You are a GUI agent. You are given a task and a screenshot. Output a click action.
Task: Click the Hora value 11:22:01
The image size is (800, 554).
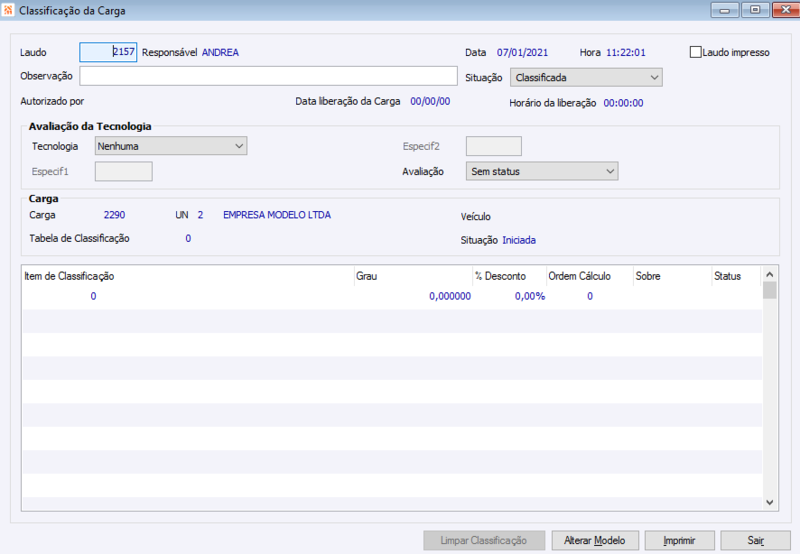coord(626,52)
